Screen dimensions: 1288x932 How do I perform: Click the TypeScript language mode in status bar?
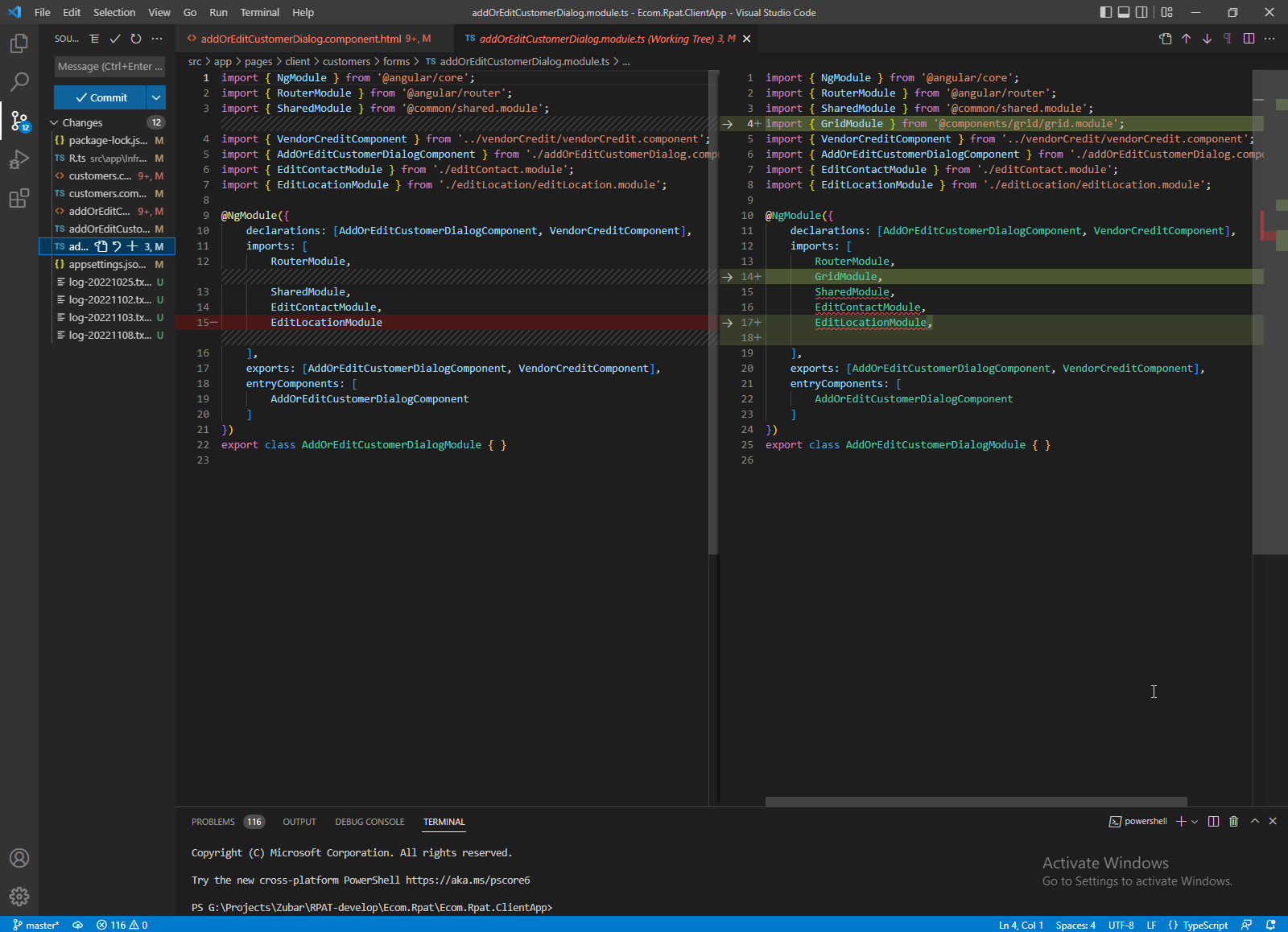(x=1204, y=925)
